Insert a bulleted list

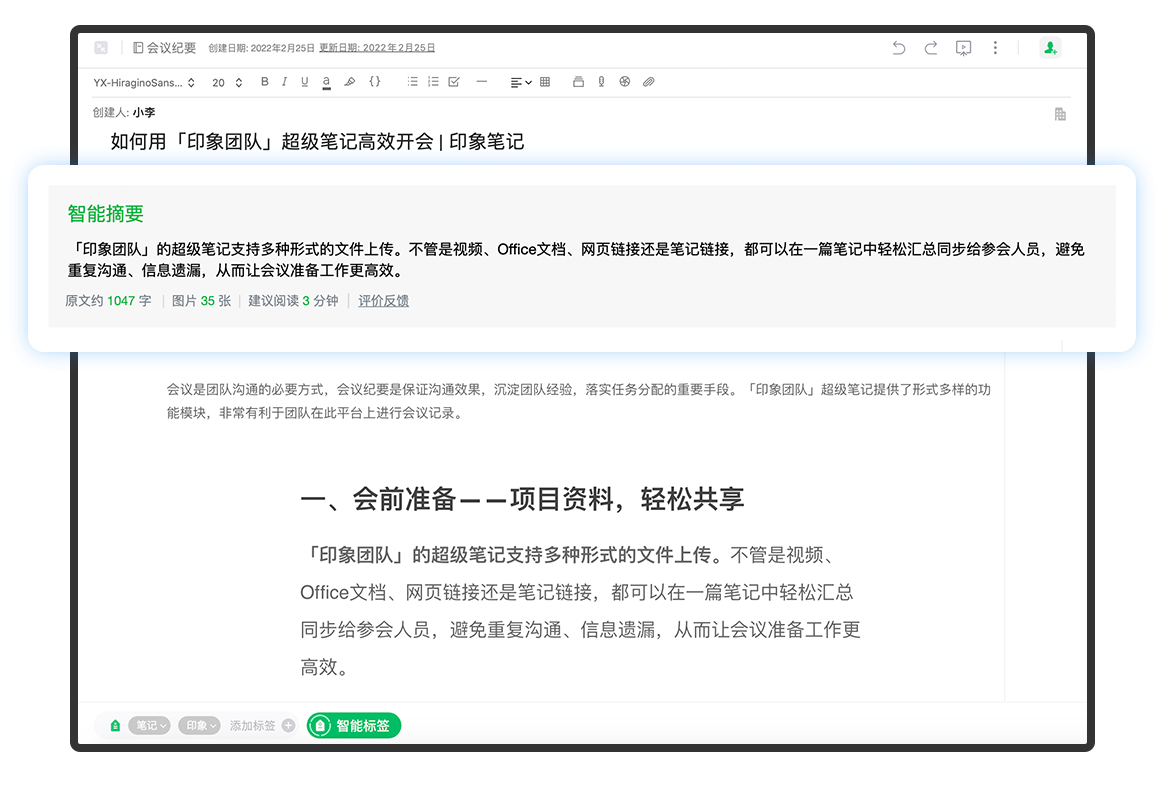(413, 82)
